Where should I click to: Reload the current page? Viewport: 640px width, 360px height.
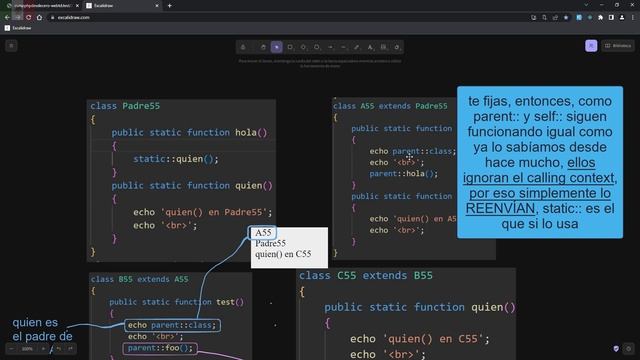[29, 18]
